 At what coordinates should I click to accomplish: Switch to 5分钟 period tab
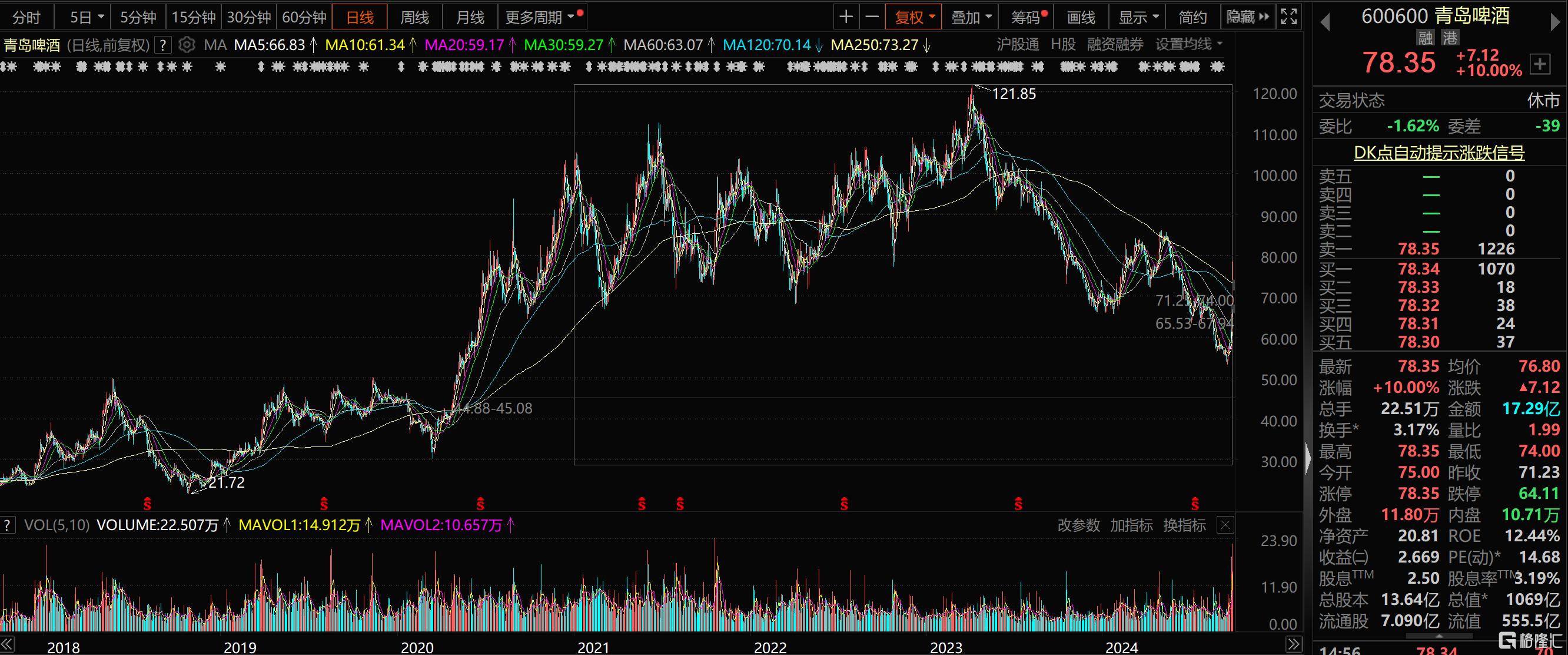click(138, 17)
